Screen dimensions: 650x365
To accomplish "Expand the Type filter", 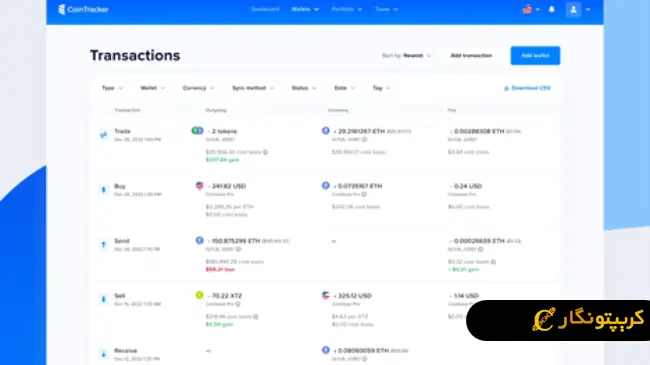I will (x=112, y=88).
